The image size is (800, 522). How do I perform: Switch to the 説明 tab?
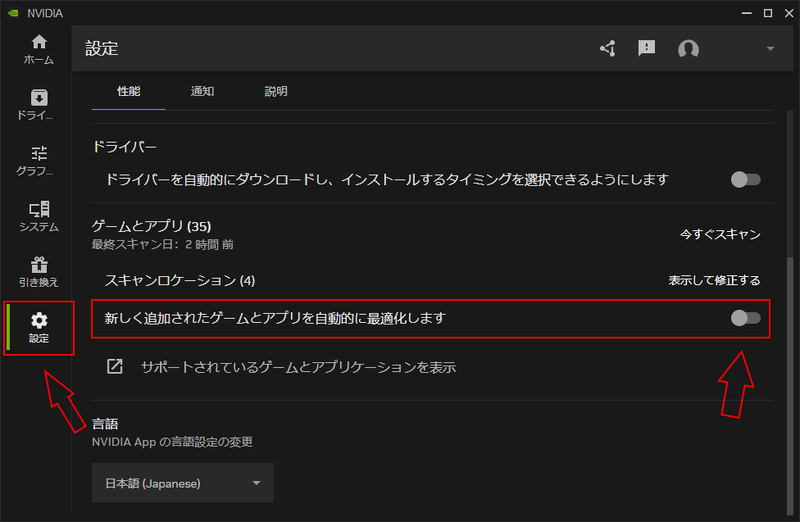[x=276, y=91]
